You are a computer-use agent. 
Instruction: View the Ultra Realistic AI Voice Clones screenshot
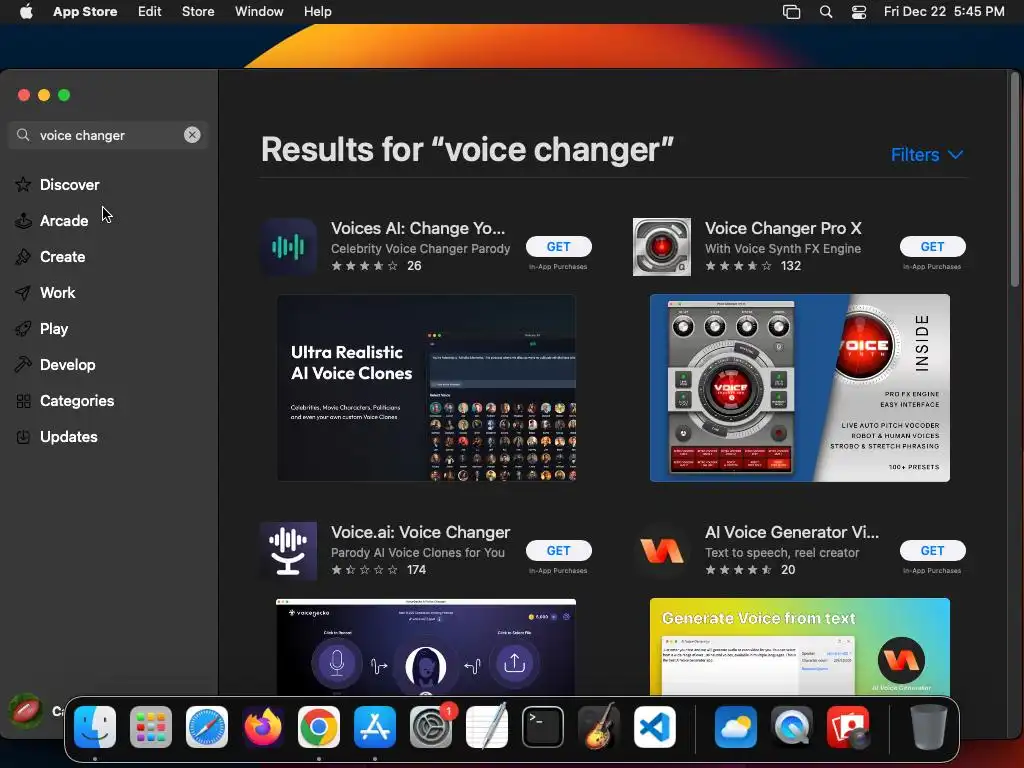(x=426, y=388)
